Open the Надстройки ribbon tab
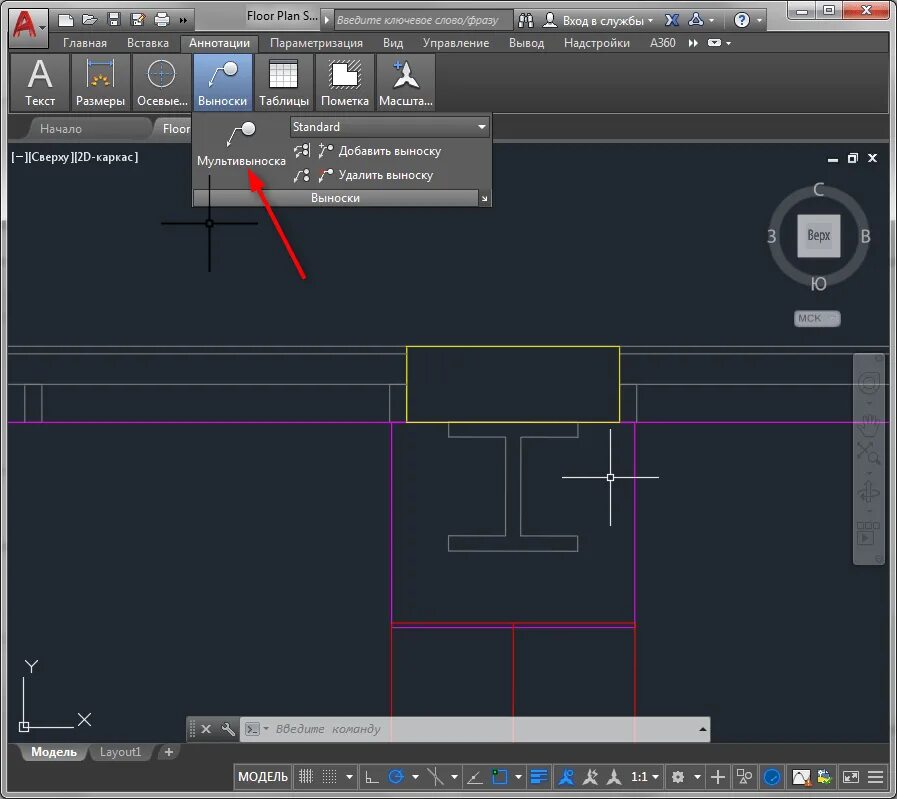Viewport: 897px width, 799px height. pyautogui.click(x=596, y=43)
